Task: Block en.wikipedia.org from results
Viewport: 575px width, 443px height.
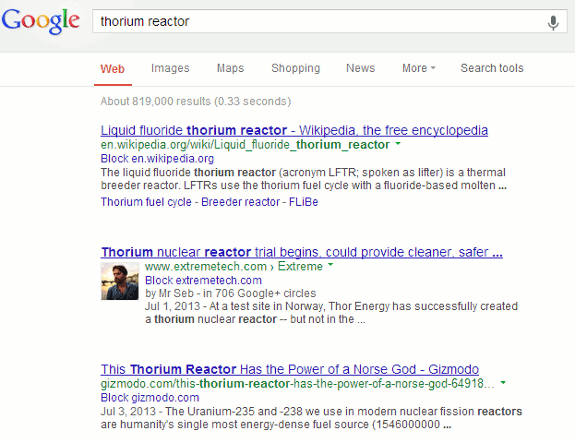Action: [x=157, y=159]
